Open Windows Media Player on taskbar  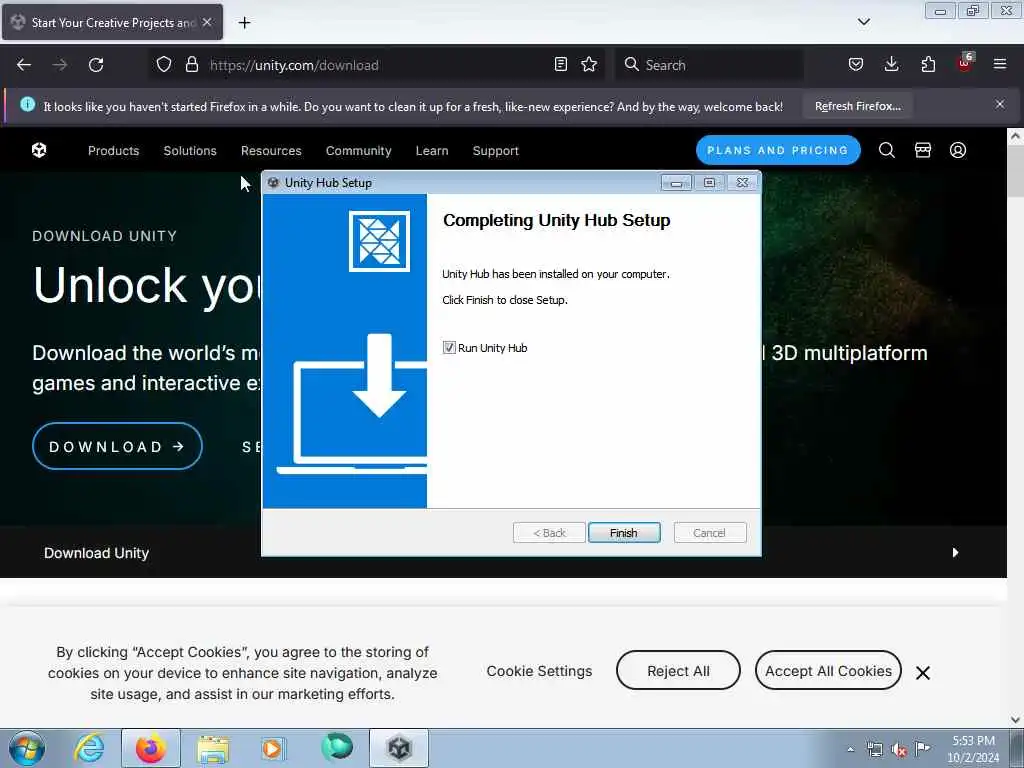pos(272,748)
